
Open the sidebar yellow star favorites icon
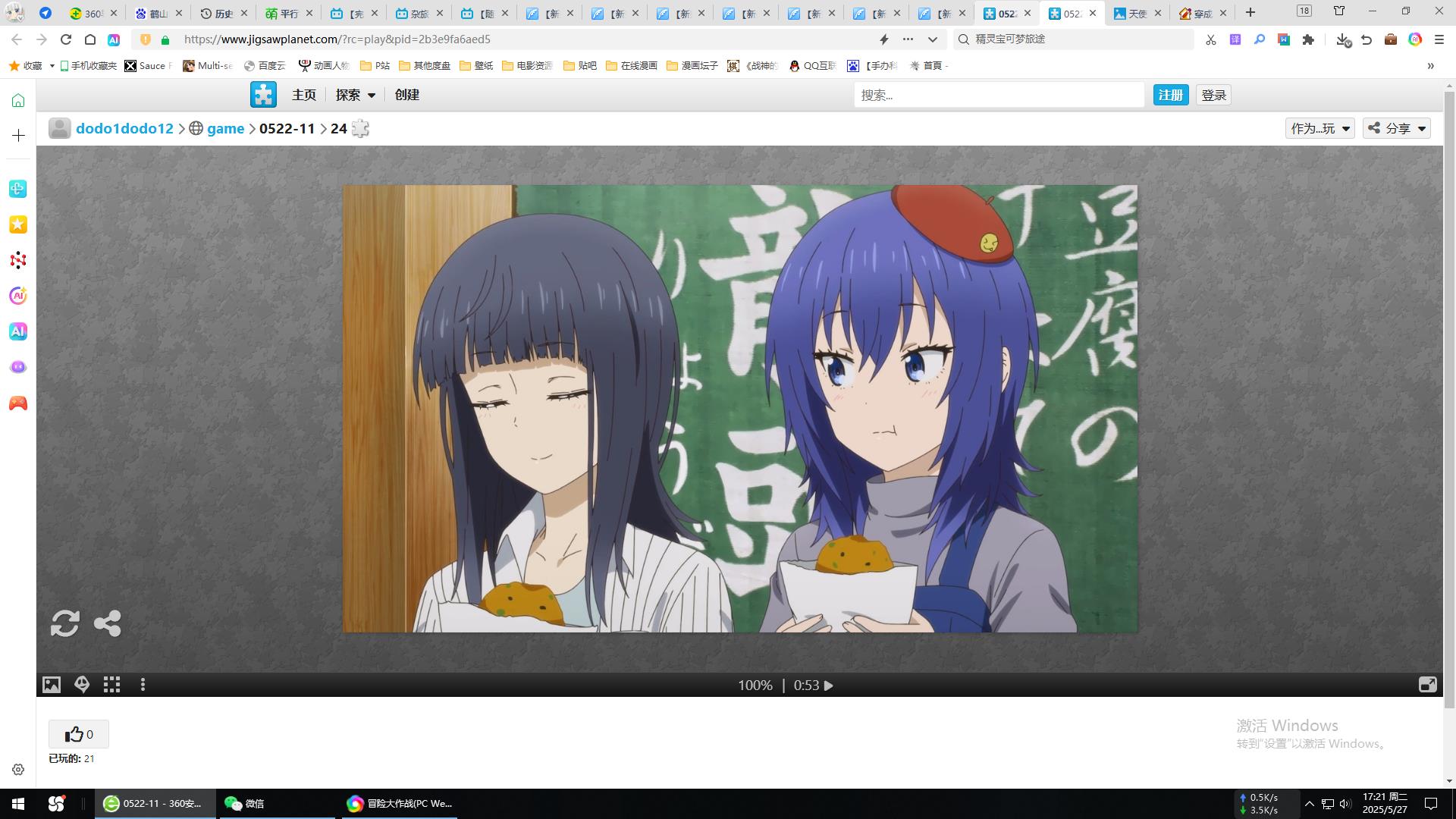[x=18, y=224]
